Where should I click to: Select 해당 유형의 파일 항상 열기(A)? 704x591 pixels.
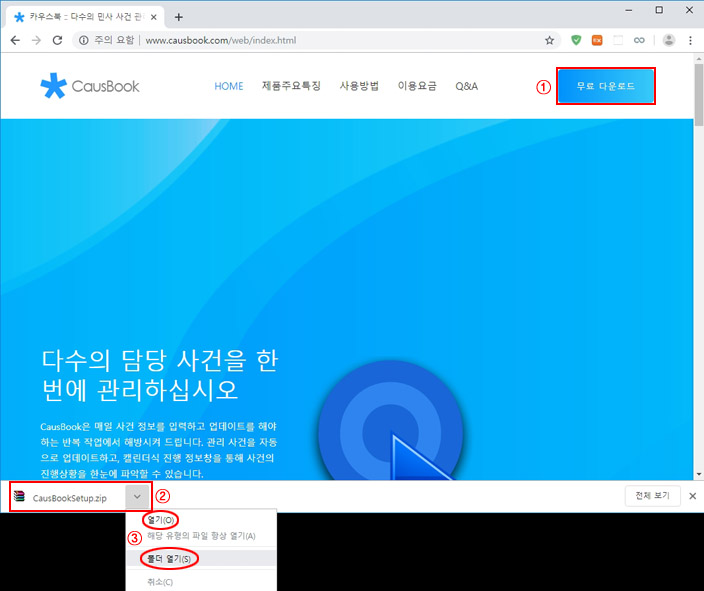point(201,536)
